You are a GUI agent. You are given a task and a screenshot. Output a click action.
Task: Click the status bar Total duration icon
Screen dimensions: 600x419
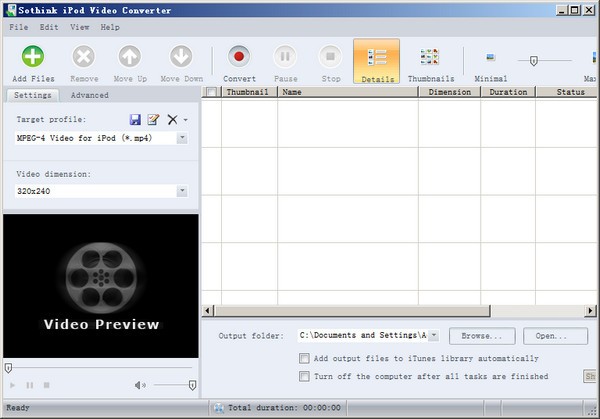click(219, 408)
